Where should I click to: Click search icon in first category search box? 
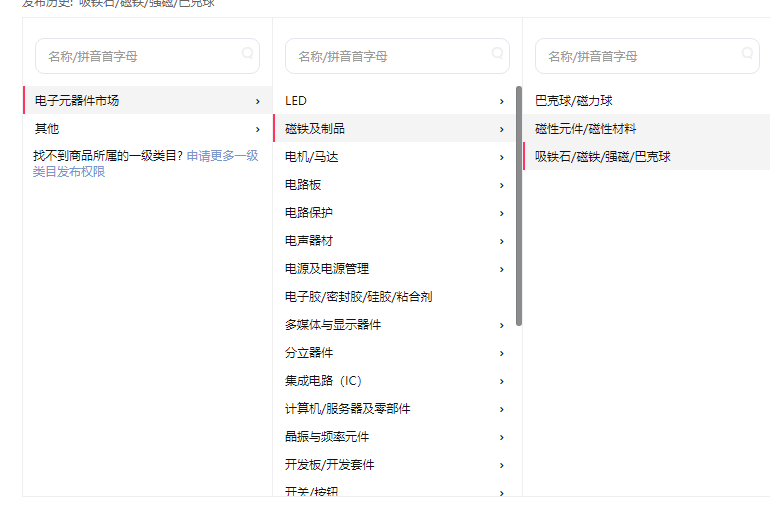[247, 54]
